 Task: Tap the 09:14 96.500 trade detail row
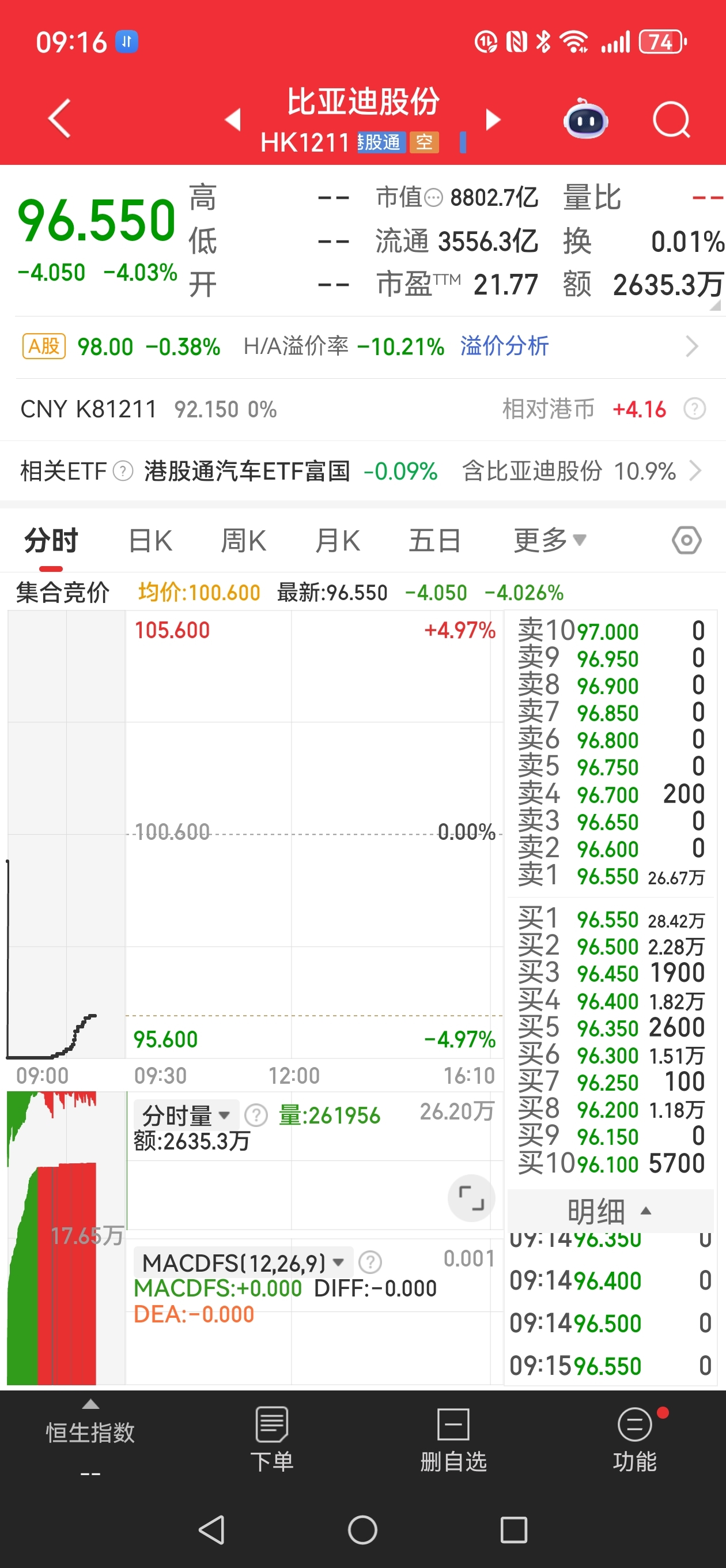click(x=610, y=1324)
